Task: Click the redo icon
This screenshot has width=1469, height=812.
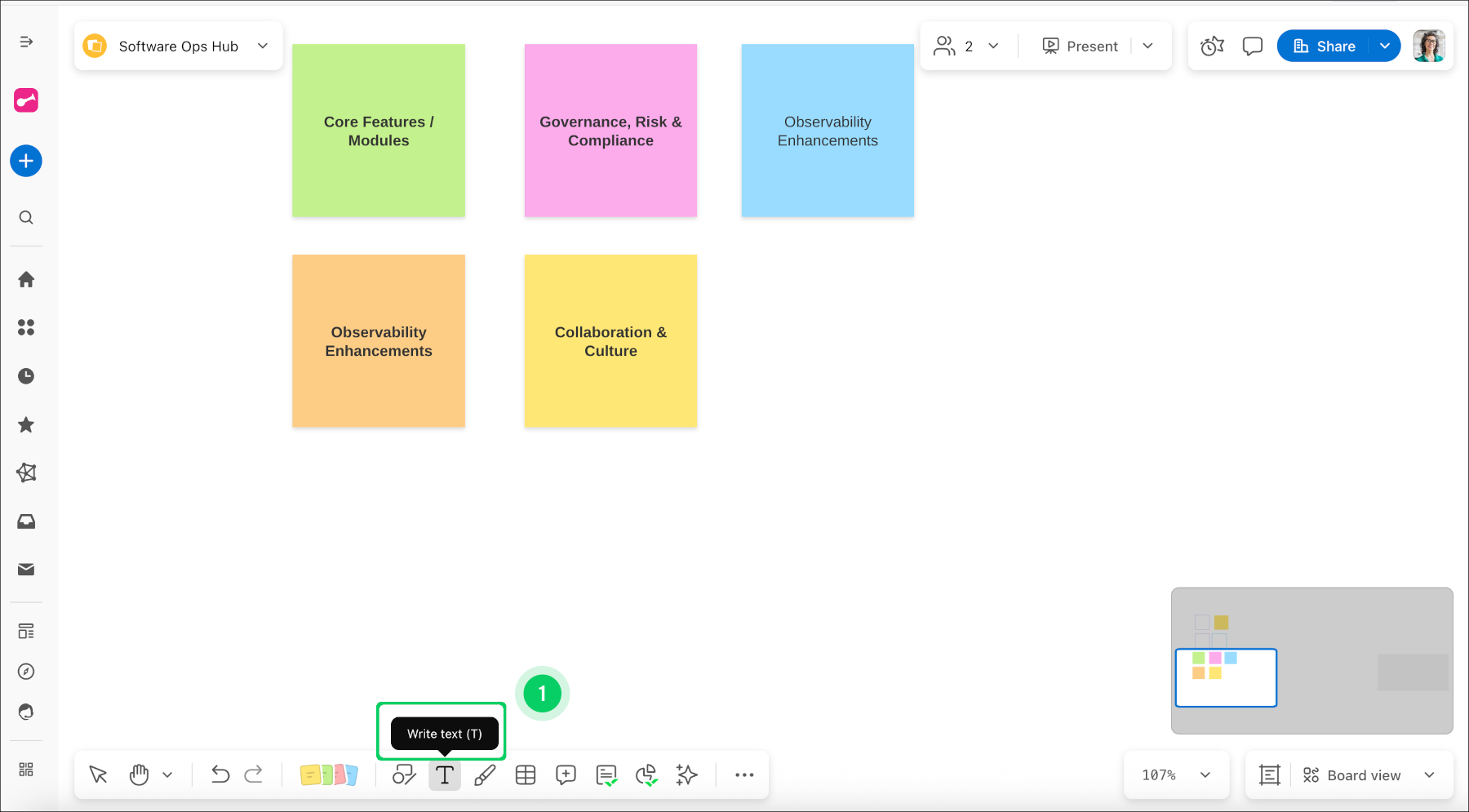Action: (255, 774)
